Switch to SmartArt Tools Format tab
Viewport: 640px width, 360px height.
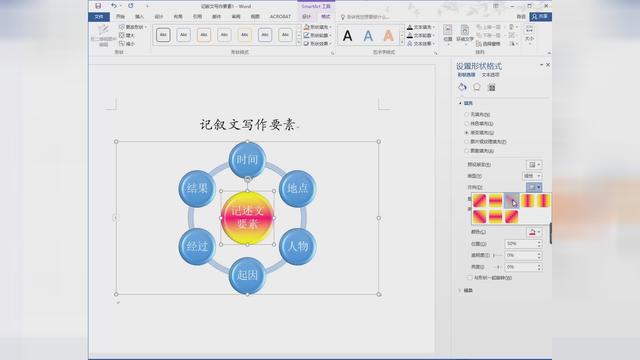click(325, 17)
